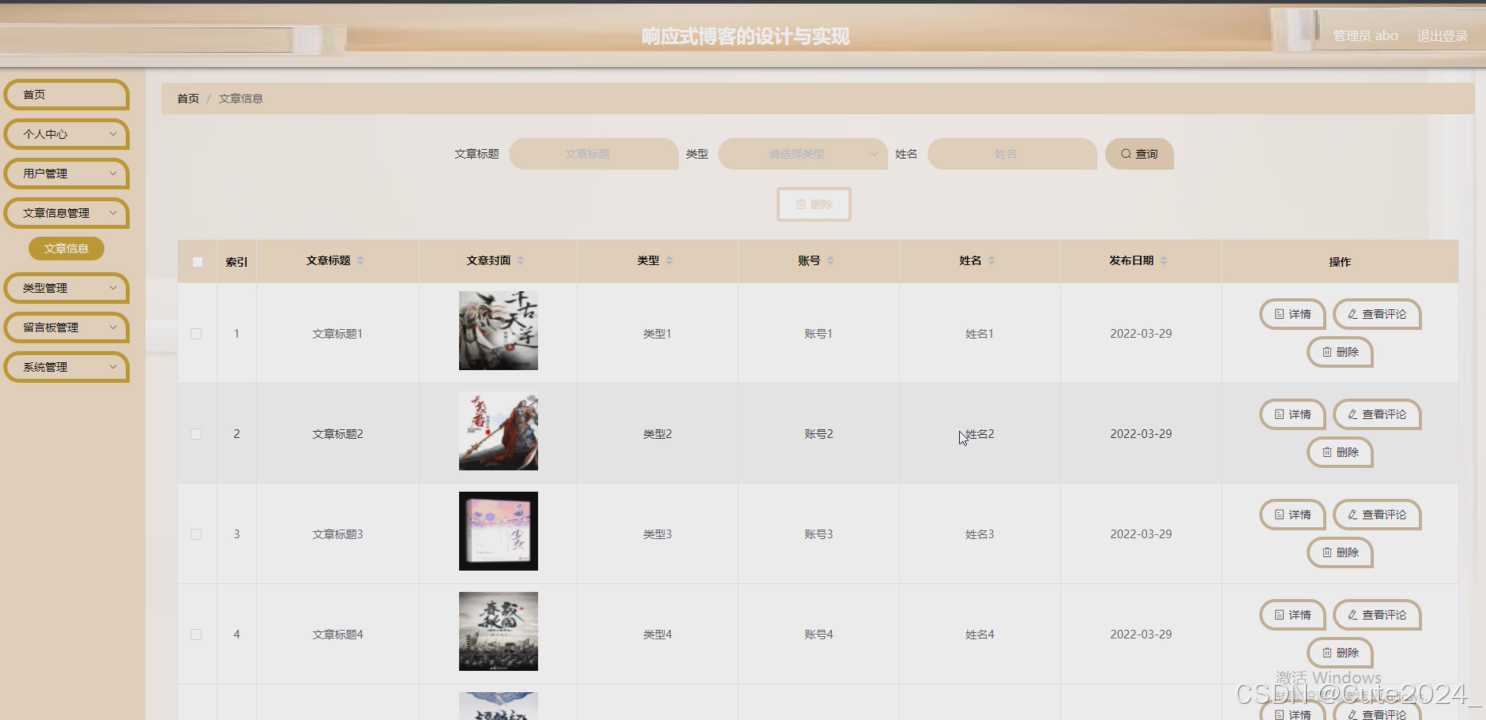Viewport: 1486px width, 720px height.
Task: Click 文章标题3 title cell
Action: pyautogui.click(x=337, y=534)
